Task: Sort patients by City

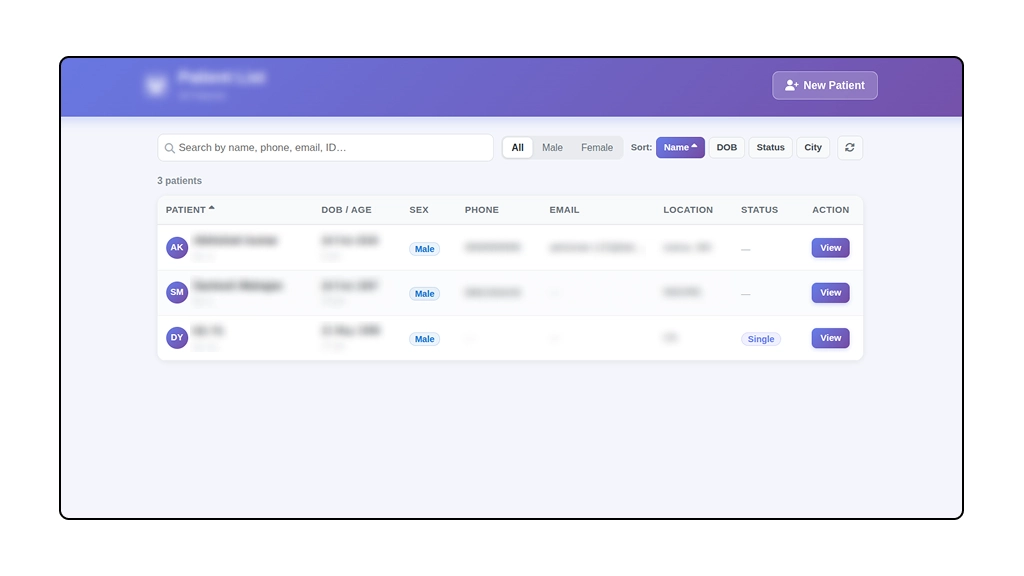Action: pos(812,148)
